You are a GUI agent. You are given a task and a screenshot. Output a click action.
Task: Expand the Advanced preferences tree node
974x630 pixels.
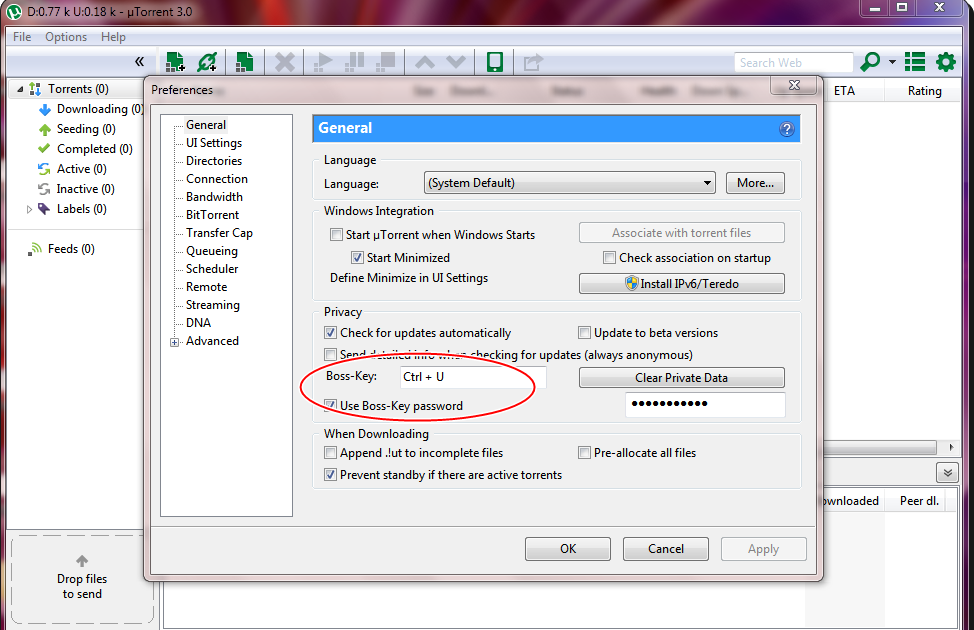[x=175, y=342]
